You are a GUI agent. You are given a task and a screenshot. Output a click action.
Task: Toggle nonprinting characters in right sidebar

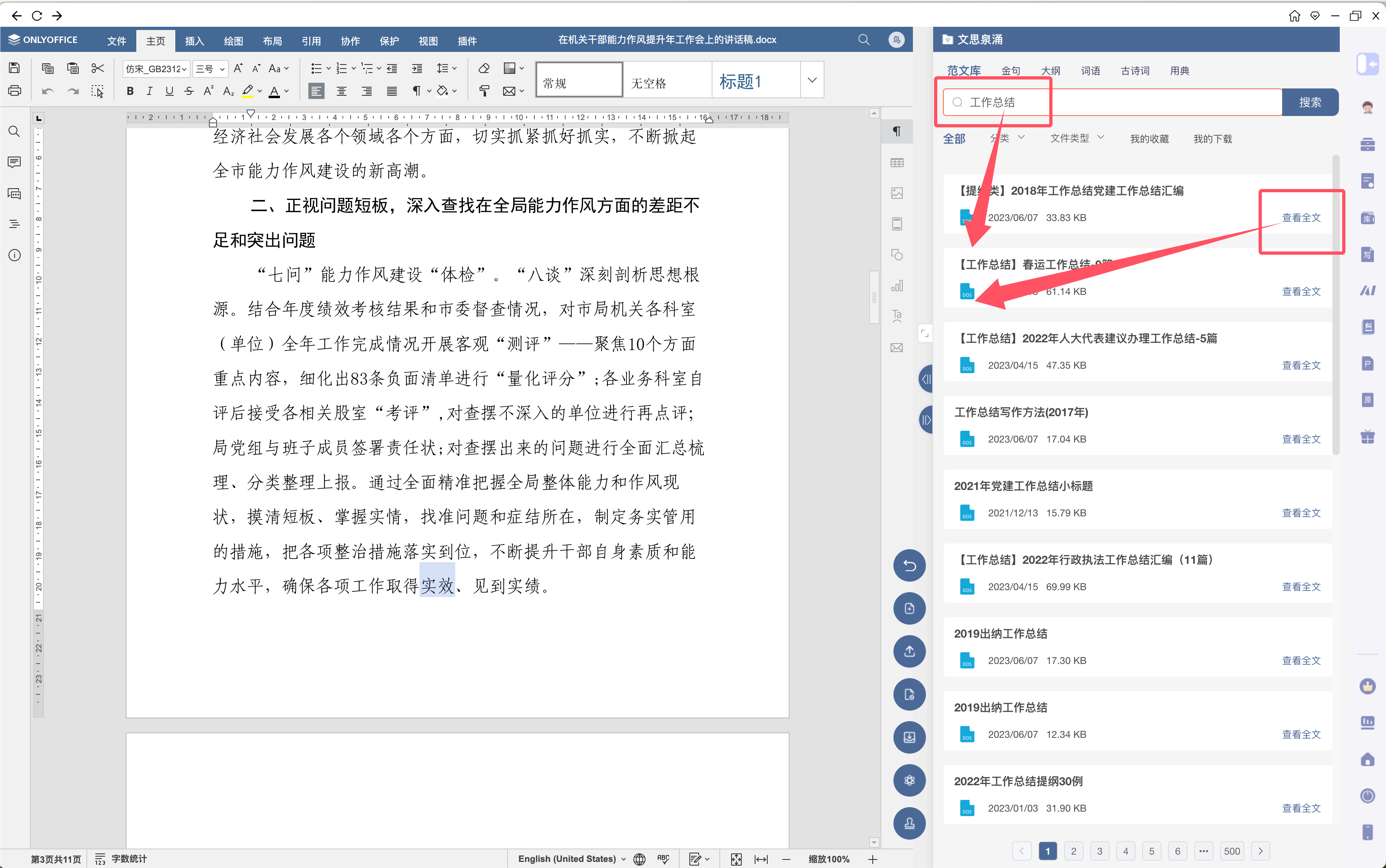point(897,131)
